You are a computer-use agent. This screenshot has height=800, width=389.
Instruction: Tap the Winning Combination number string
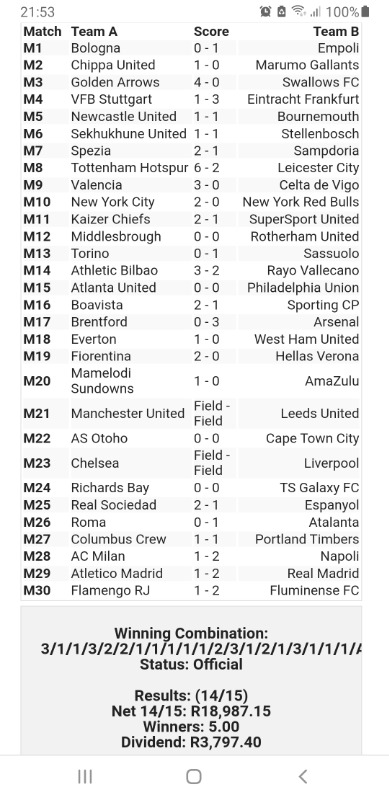point(201,649)
